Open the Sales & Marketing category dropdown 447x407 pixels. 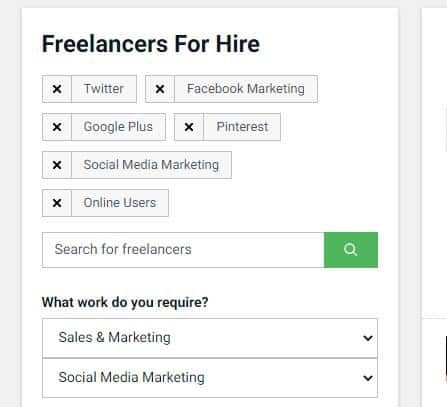tap(210, 338)
